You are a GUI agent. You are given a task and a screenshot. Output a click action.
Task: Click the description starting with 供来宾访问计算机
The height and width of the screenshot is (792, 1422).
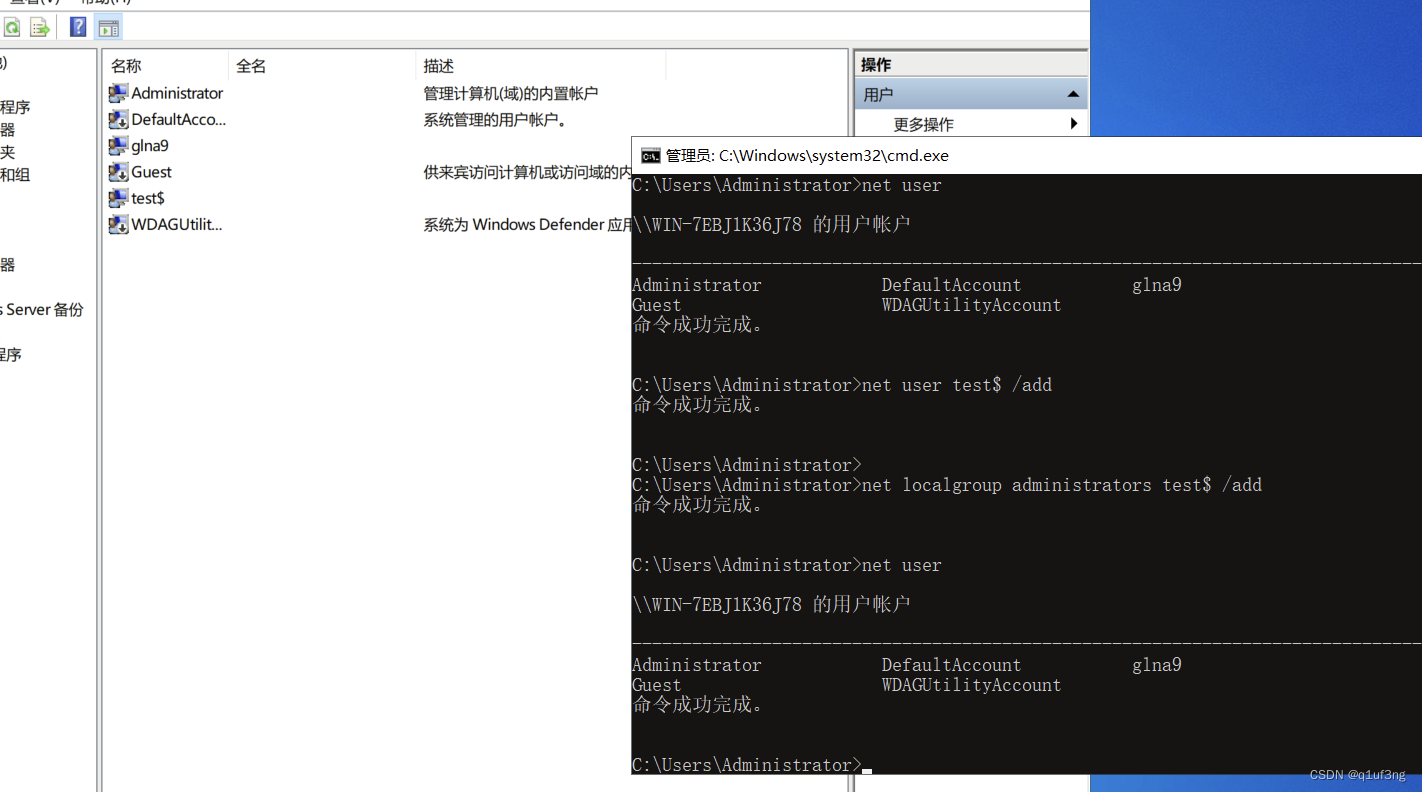pos(527,172)
